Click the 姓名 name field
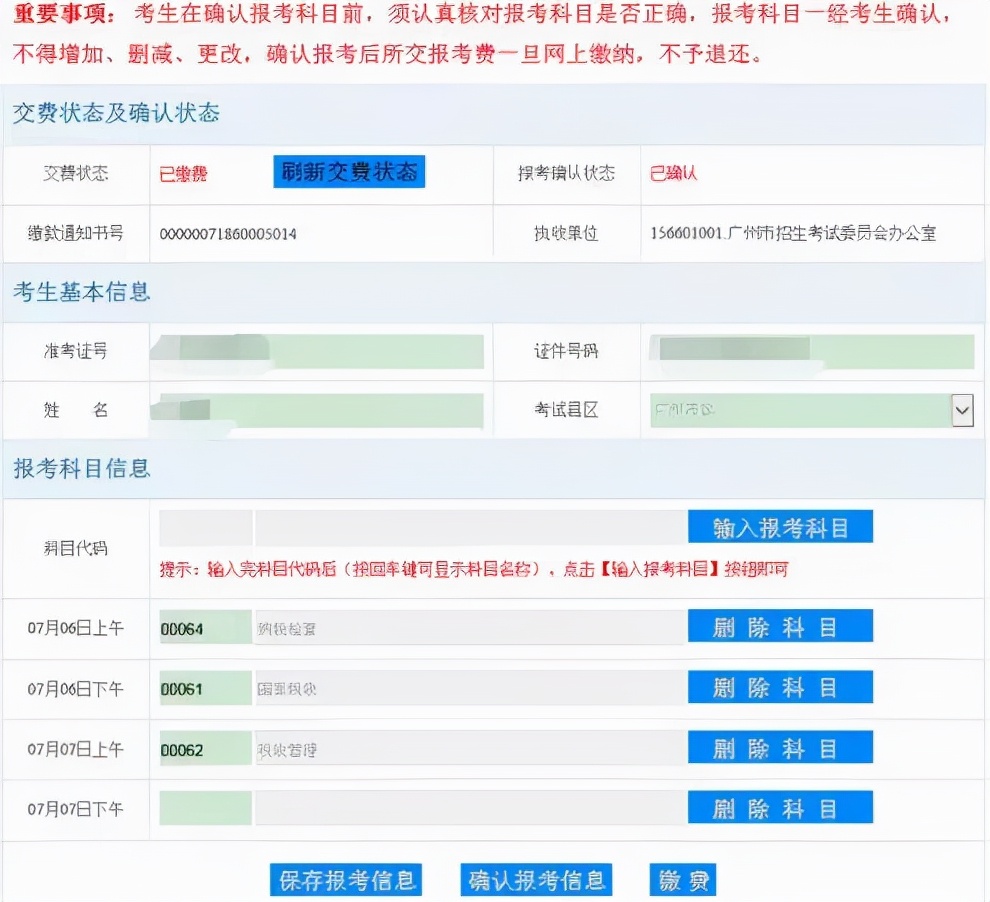The height and width of the screenshot is (902, 990). point(315,410)
